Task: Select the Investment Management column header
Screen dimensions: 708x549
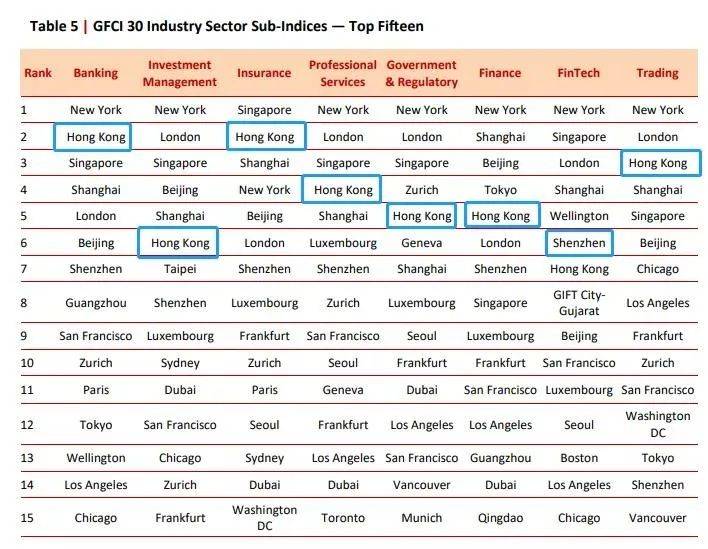Action: point(180,73)
